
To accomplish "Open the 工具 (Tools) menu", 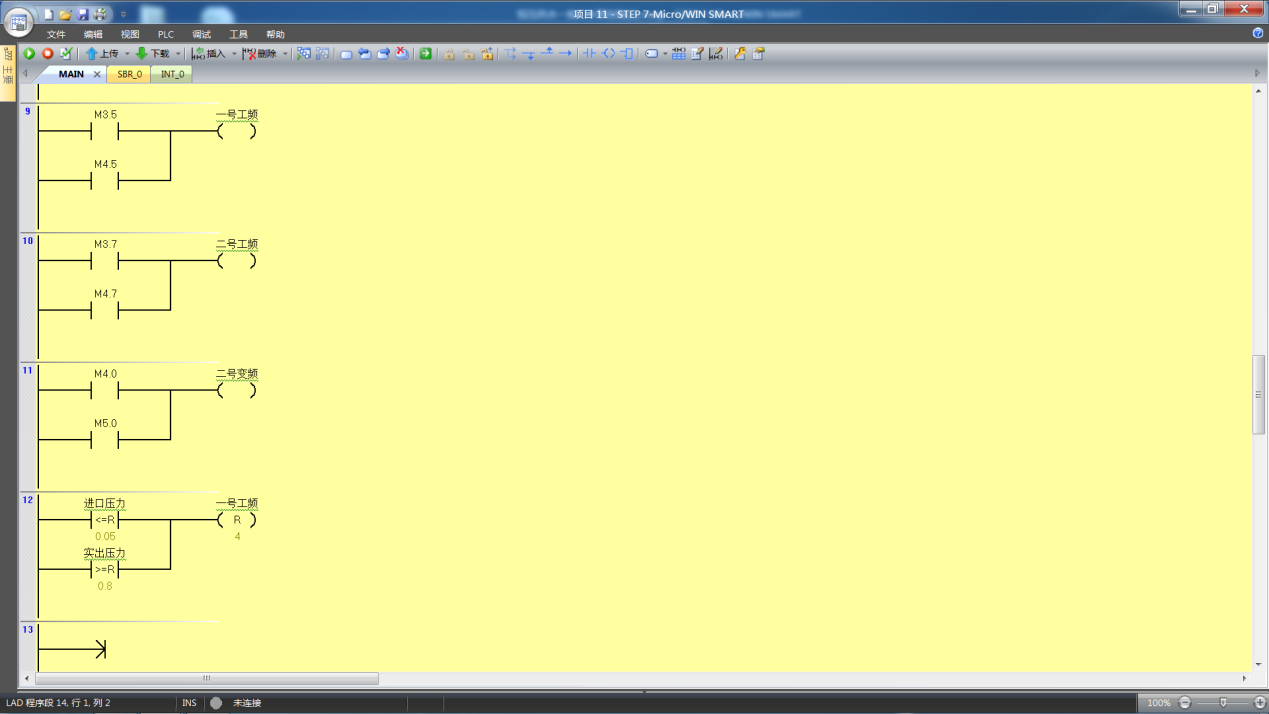I will [238, 34].
